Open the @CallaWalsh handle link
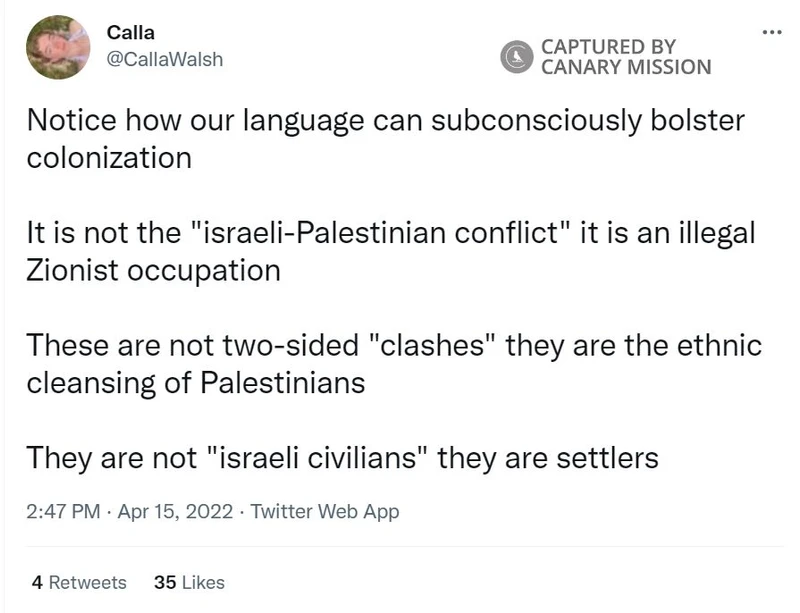 (x=165, y=59)
